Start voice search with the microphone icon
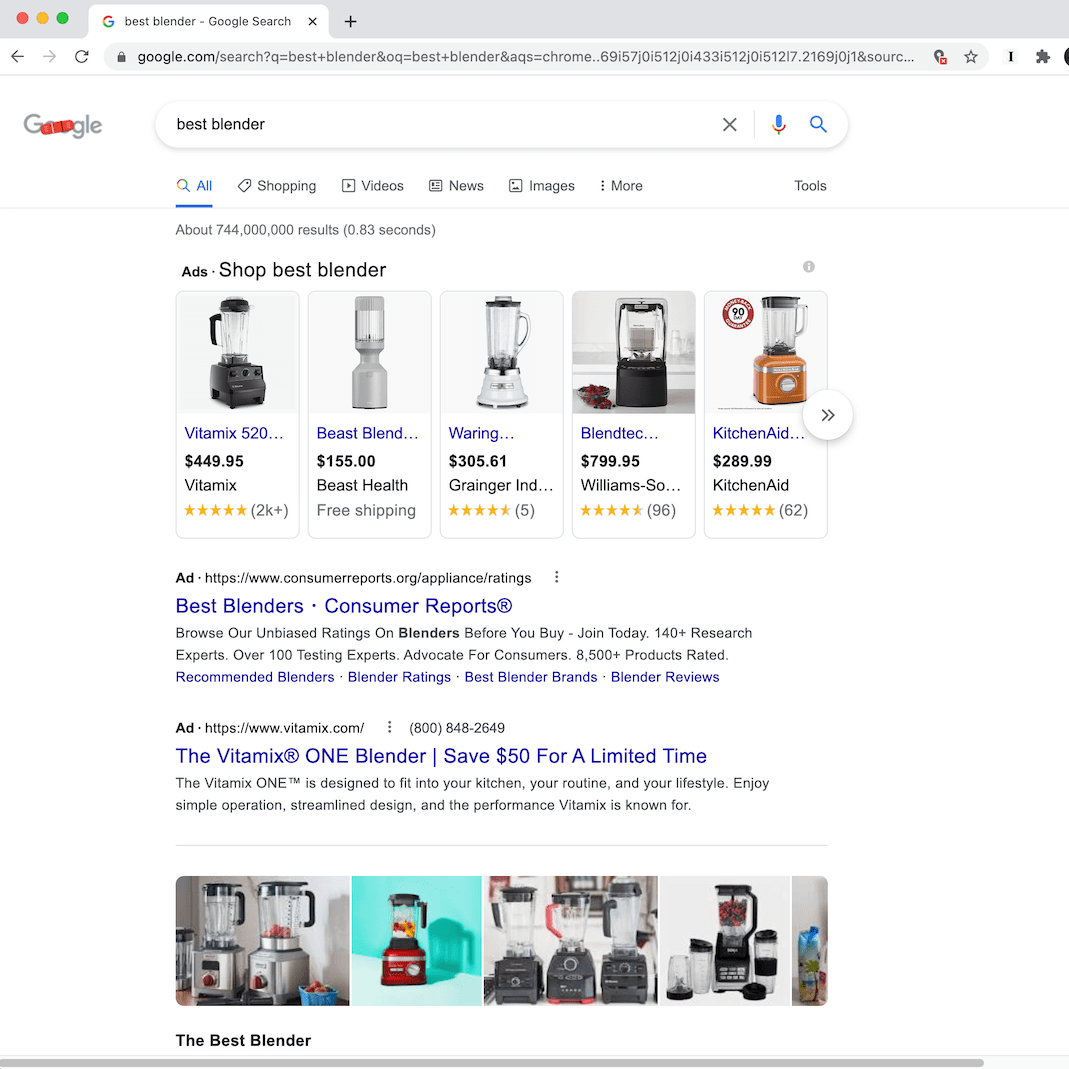Viewport: 1069px width, 1069px height. [x=779, y=125]
